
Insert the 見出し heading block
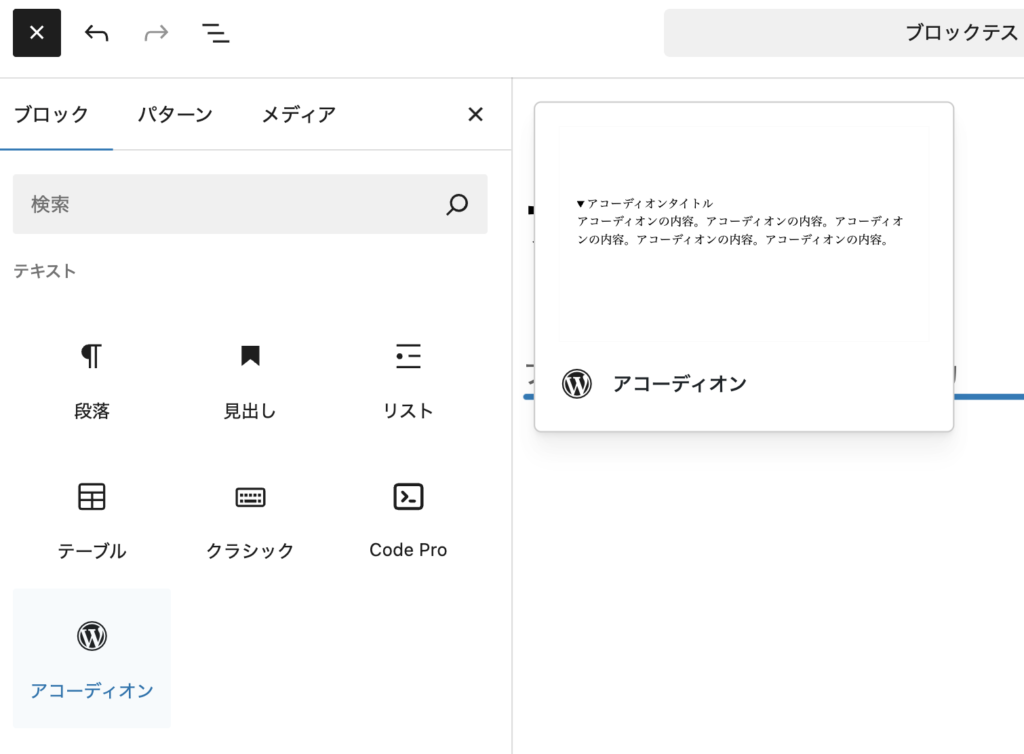249,379
